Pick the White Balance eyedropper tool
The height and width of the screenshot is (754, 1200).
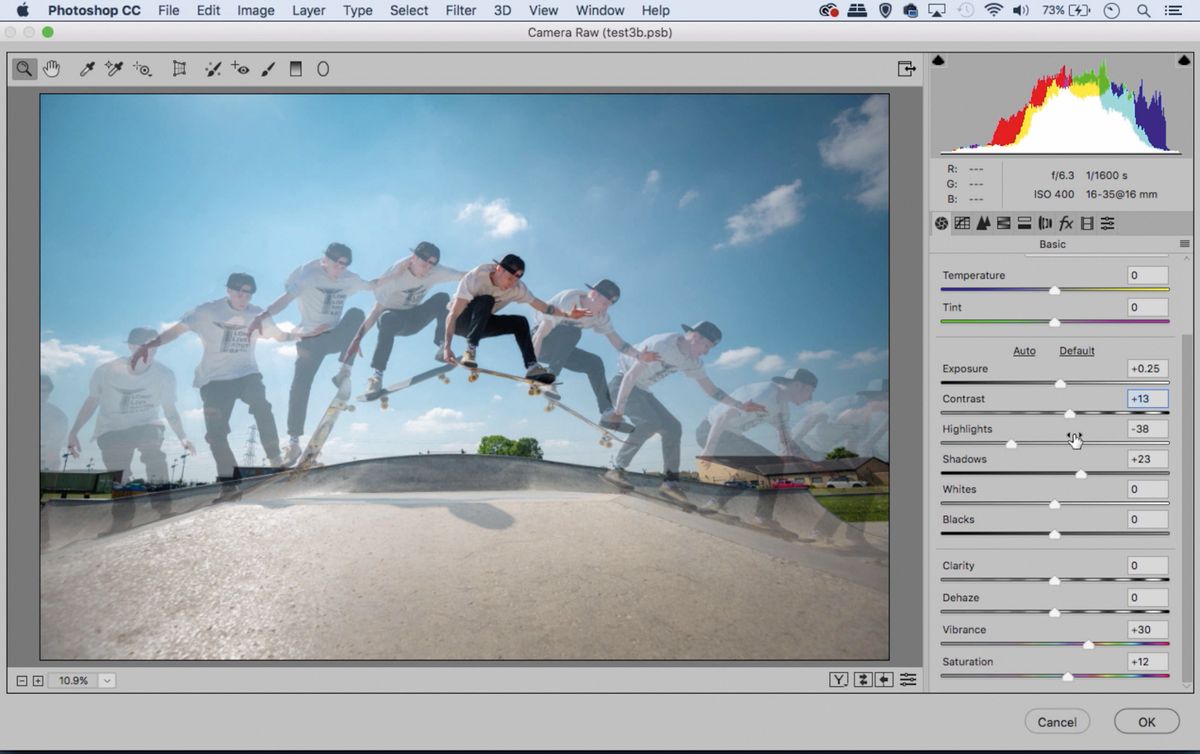click(87, 68)
